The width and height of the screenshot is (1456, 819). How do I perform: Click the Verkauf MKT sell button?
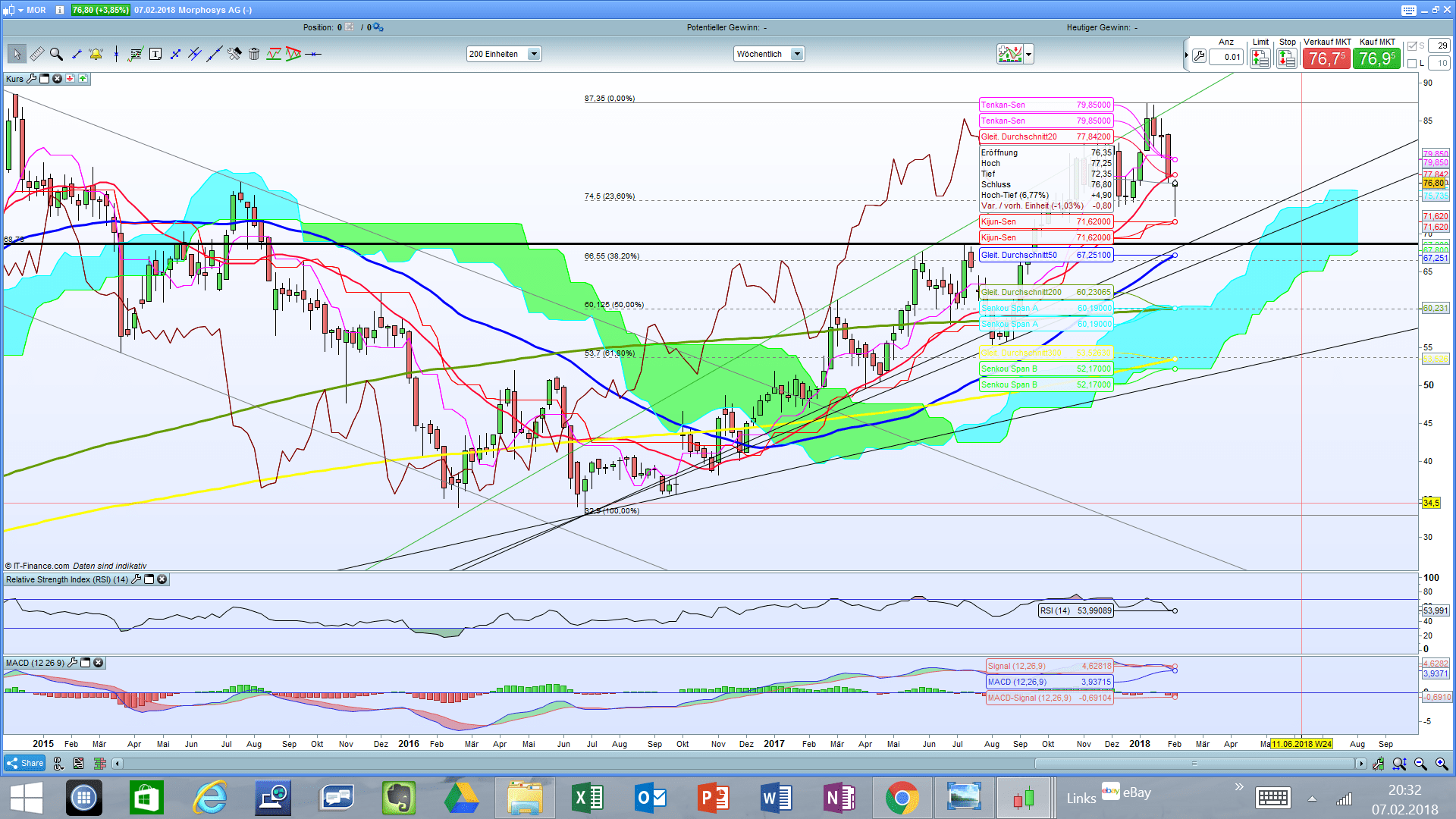[x=1326, y=58]
